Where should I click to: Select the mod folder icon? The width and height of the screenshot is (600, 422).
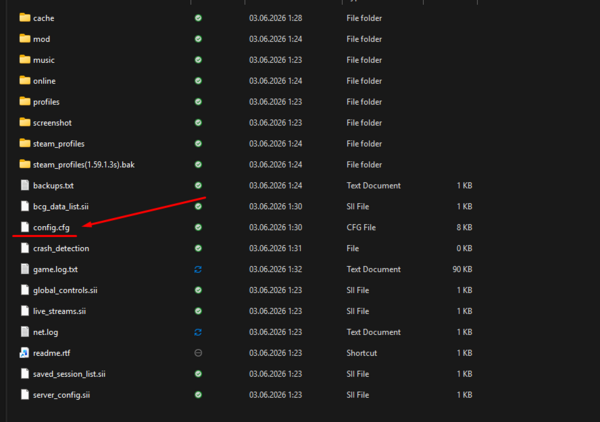point(25,39)
